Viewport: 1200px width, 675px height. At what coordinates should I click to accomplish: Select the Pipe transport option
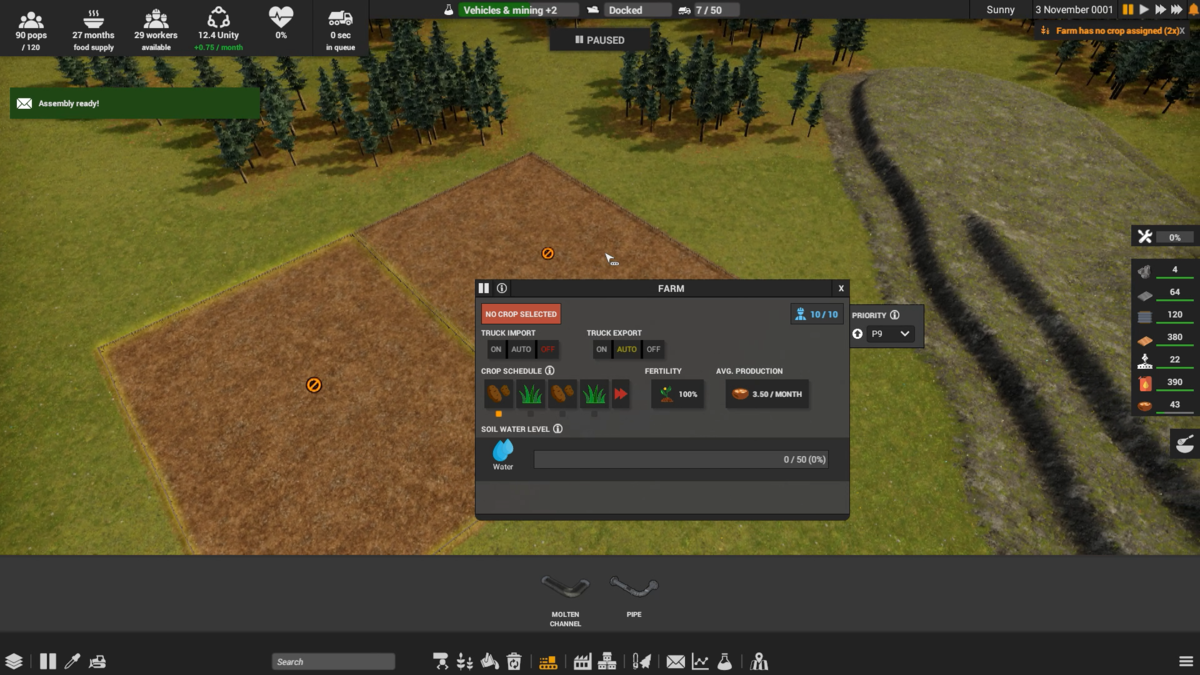pos(634,598)
